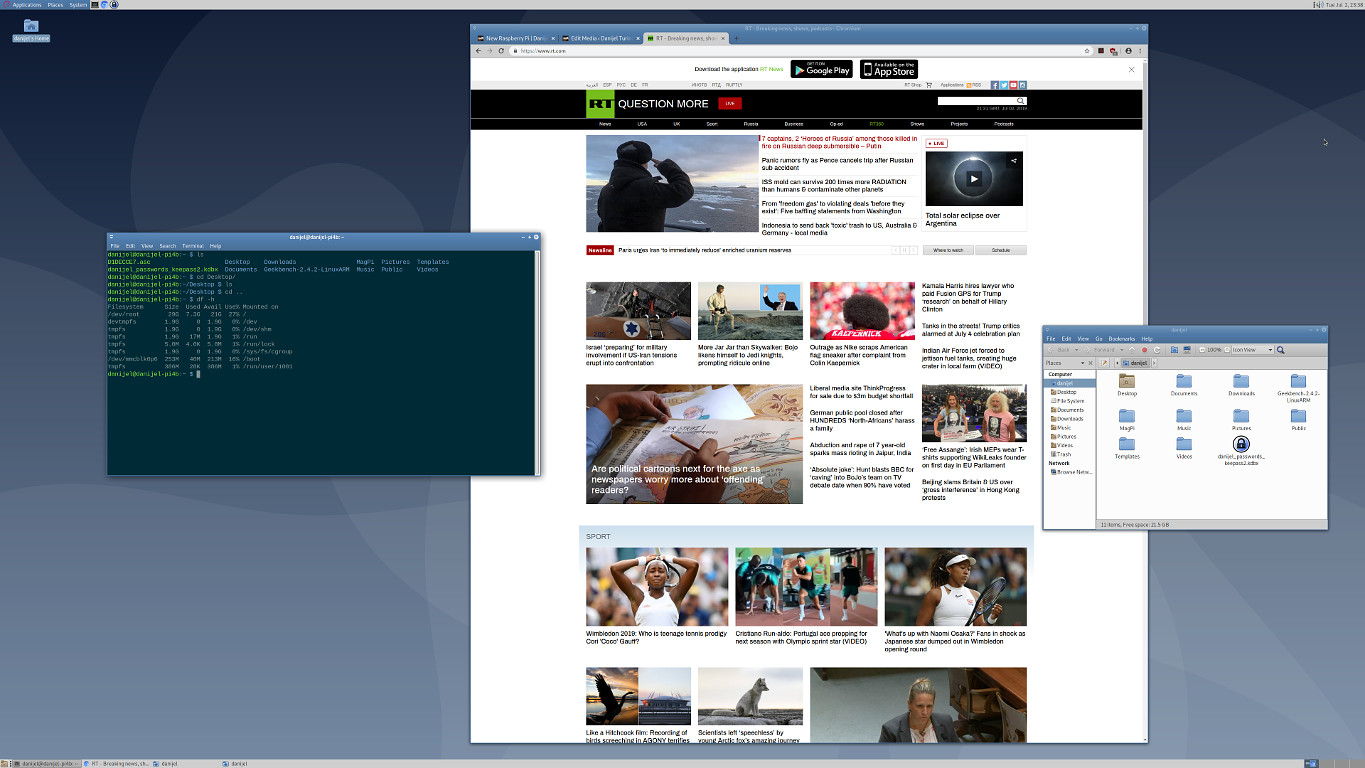1365x768 pixels.
Task: Go up to parent folder in file manager
Action: pyautogui.click(x=1132, y=350)
